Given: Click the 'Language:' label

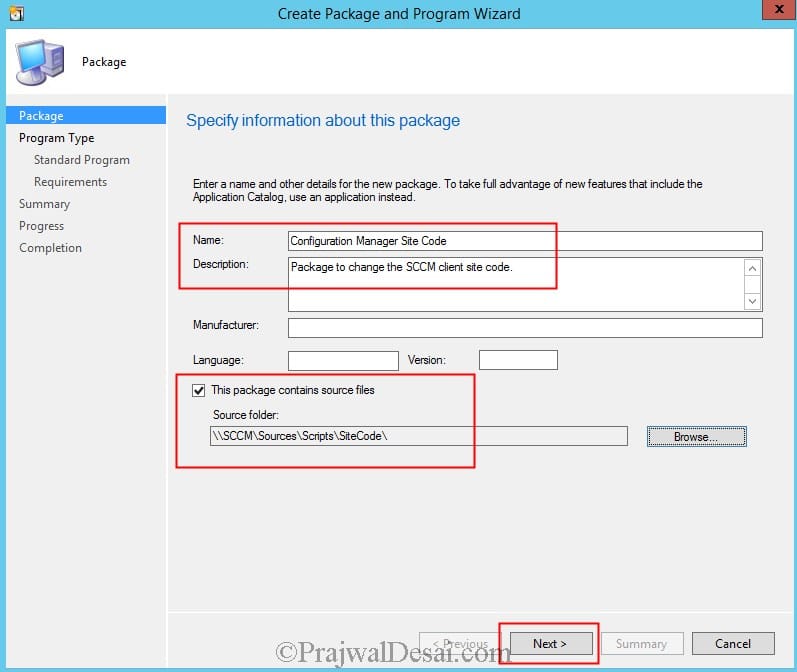Looking at the screenshot, I should pos(218,360).
